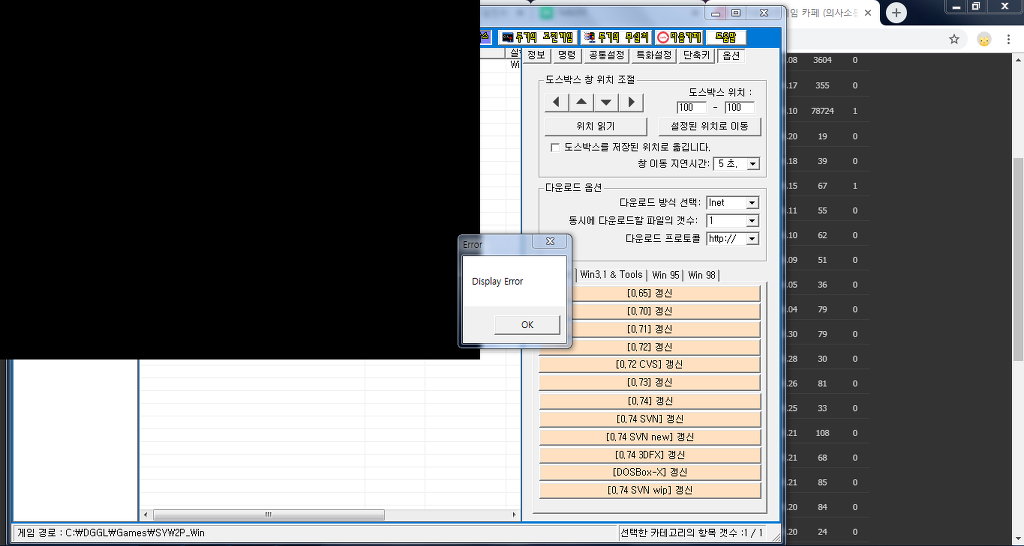Image resolution: width=1024 pixels, height=546 pixels.
Task: Switch to the 정보 tab
Action: click(x=536, y=56)
